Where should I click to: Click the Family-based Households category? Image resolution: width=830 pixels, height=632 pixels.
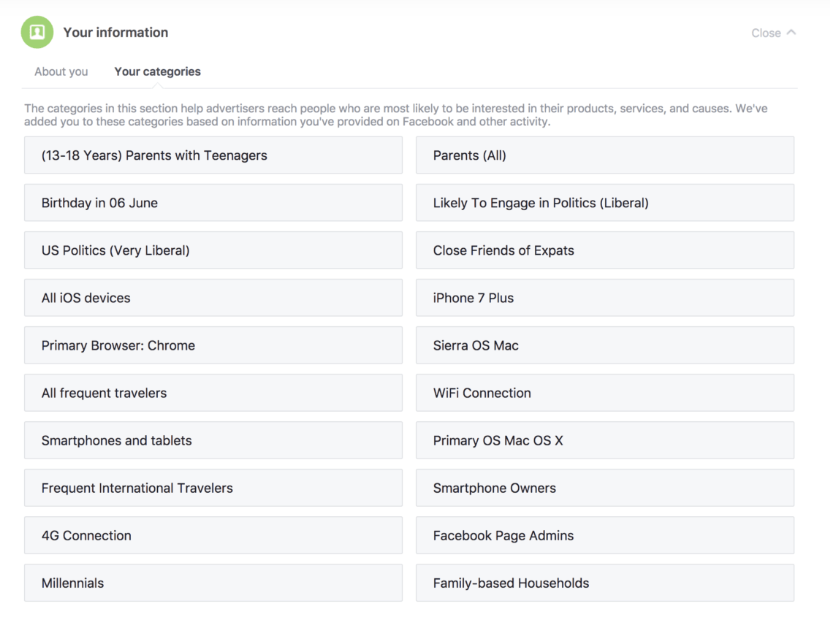605,583
